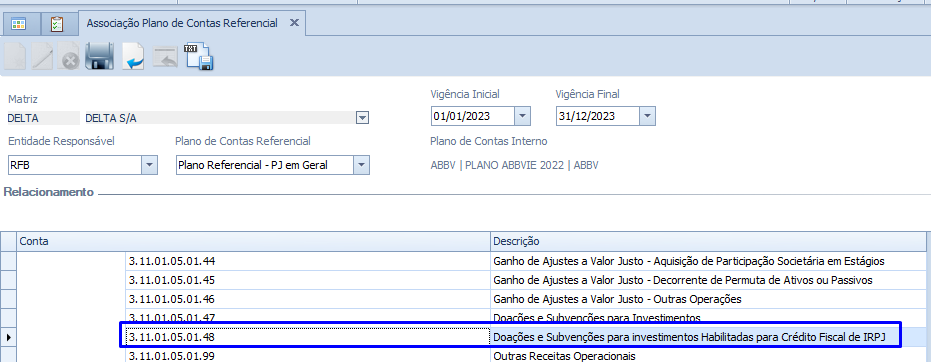The height and width of the screenshot is (362, 931).
Task: Click the Descrição column header
Action: [x=708, y=242]
